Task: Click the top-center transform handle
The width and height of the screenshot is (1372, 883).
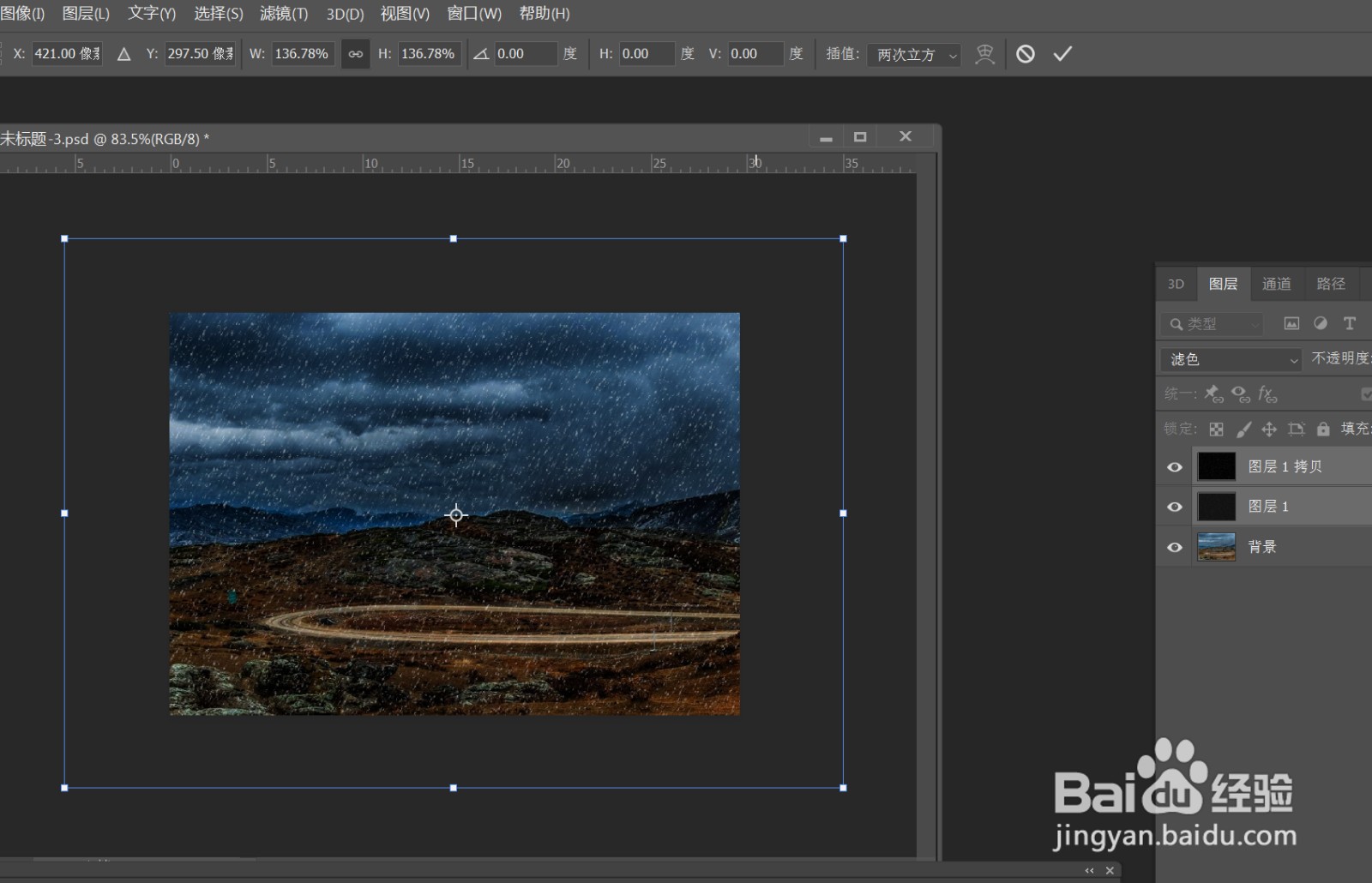Action: (454, 239)
